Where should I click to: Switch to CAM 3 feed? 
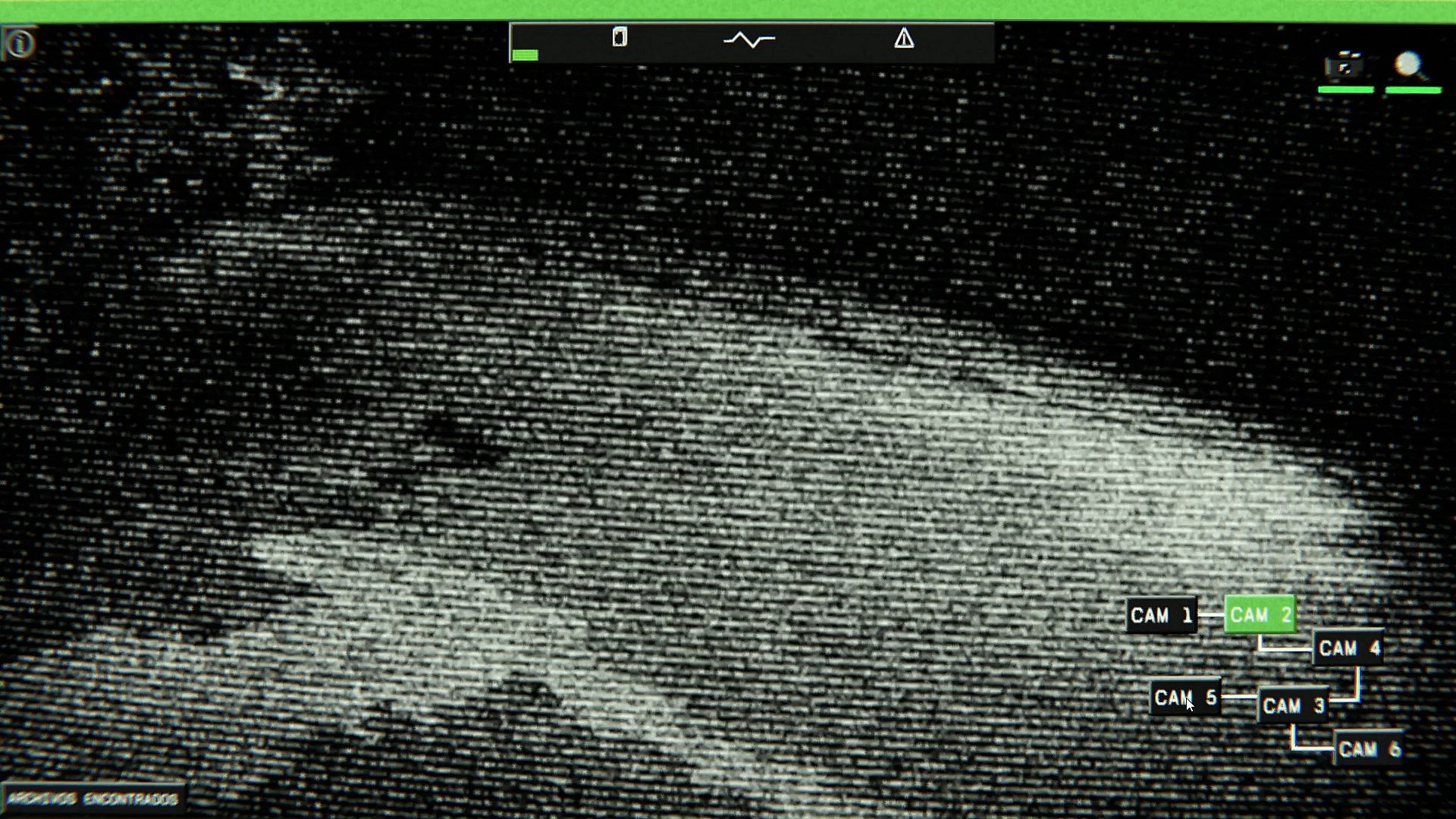[1293, 706]
